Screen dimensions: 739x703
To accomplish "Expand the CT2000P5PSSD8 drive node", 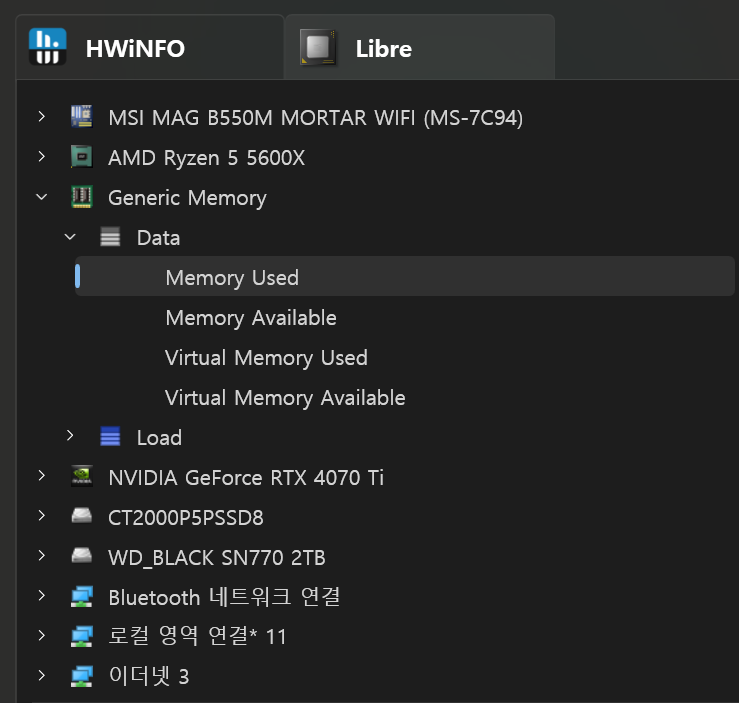I will click(x=42, y=515).
